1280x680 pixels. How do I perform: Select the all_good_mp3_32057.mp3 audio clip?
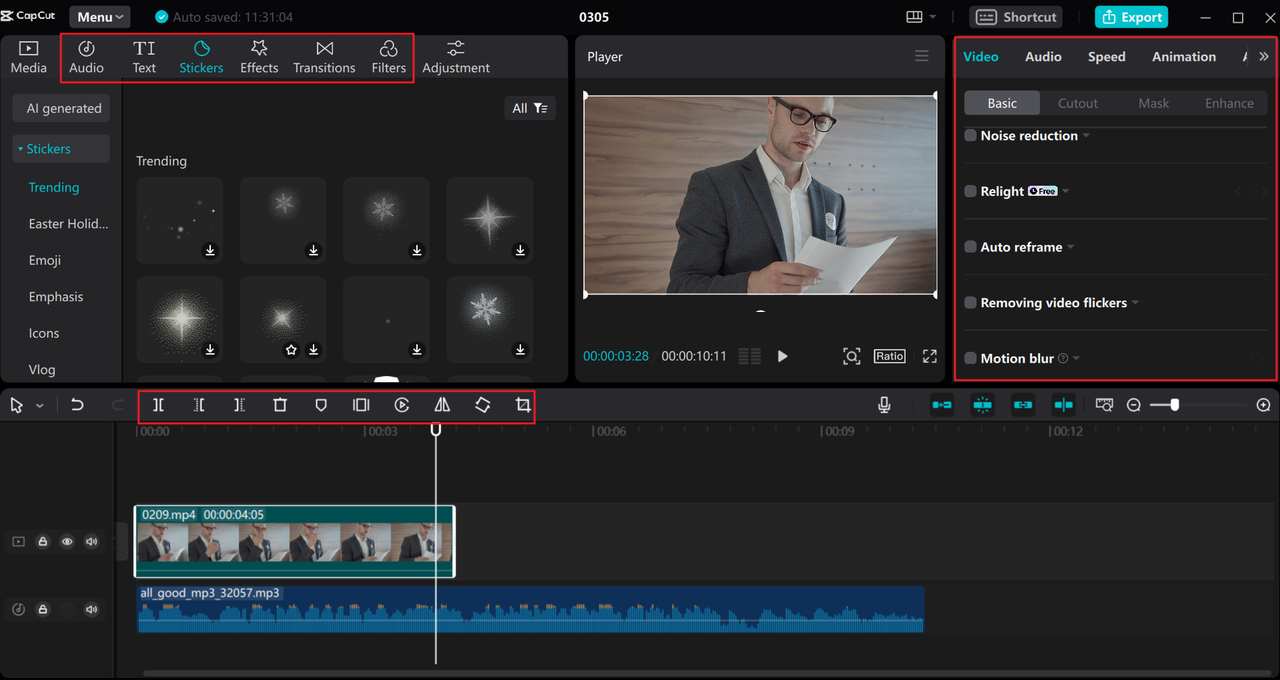click(530, 609)
